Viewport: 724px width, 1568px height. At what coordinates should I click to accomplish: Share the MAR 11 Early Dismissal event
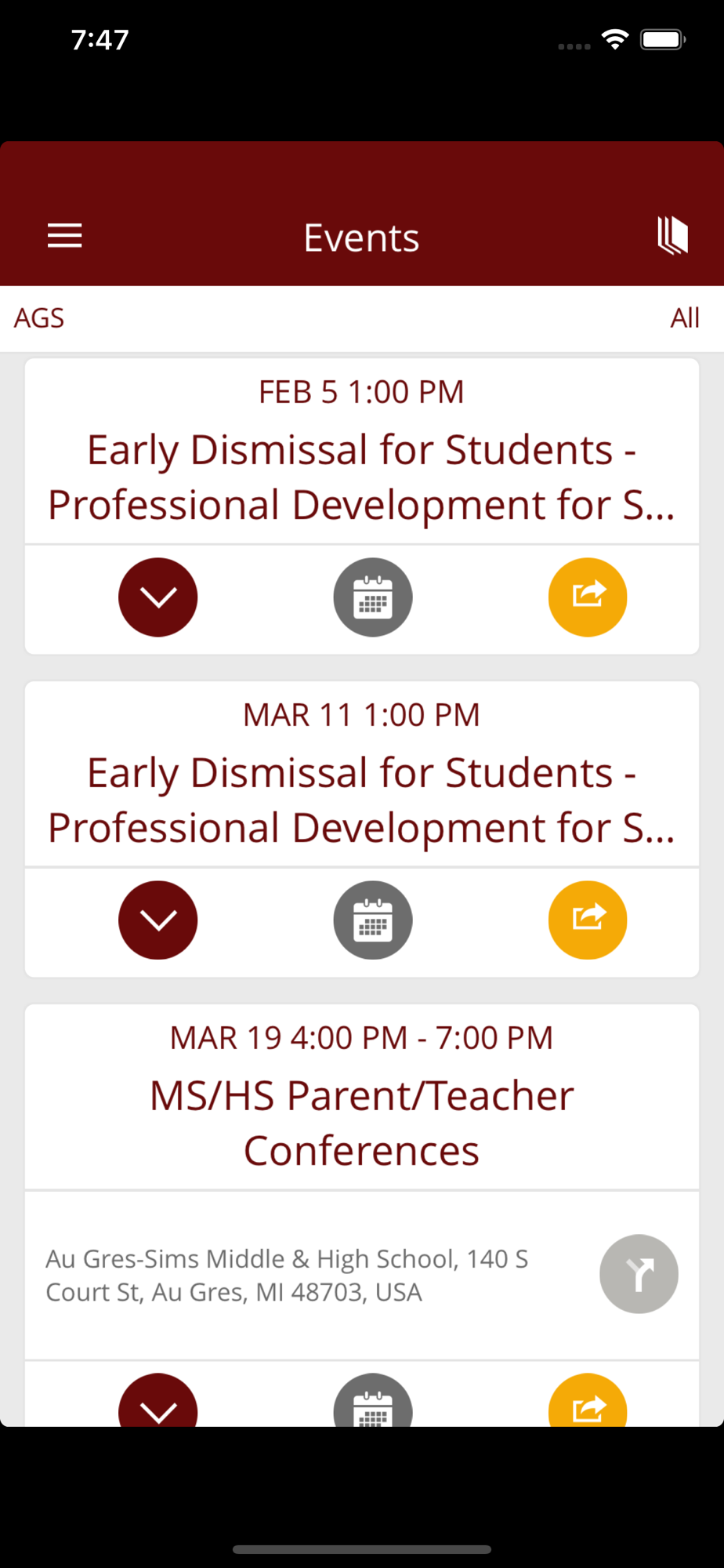(x=588, y=920)
